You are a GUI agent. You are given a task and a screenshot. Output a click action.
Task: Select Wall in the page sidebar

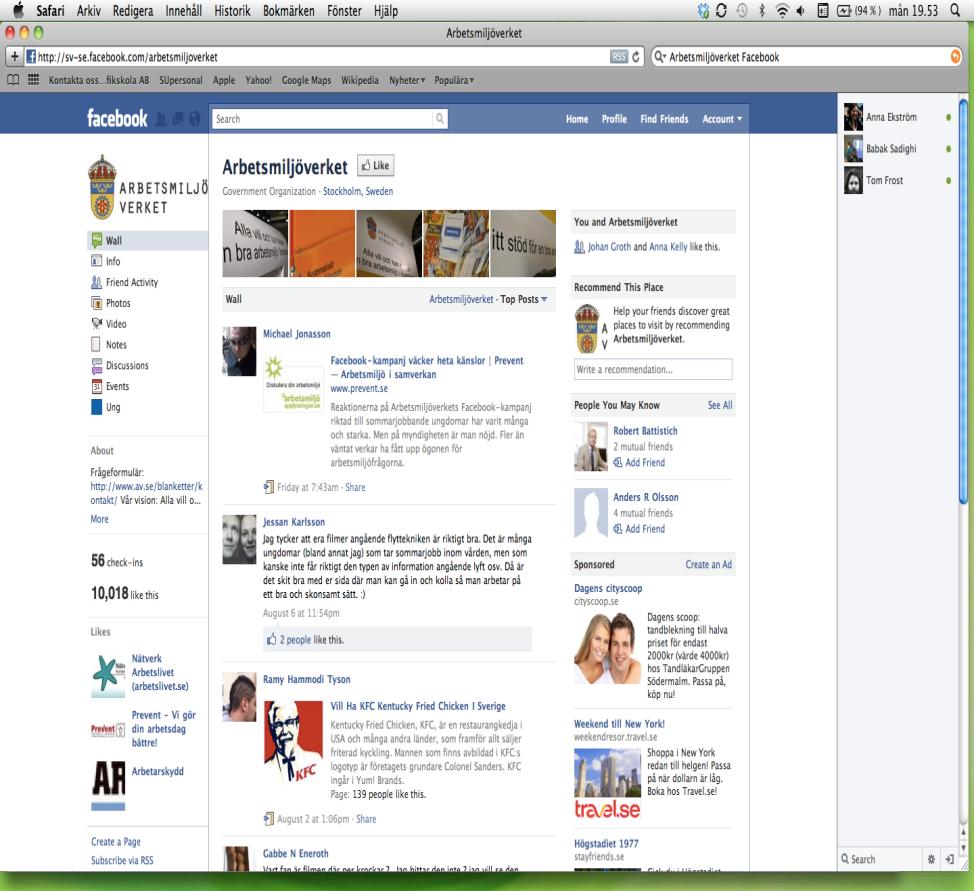click(x=148, y=240)
